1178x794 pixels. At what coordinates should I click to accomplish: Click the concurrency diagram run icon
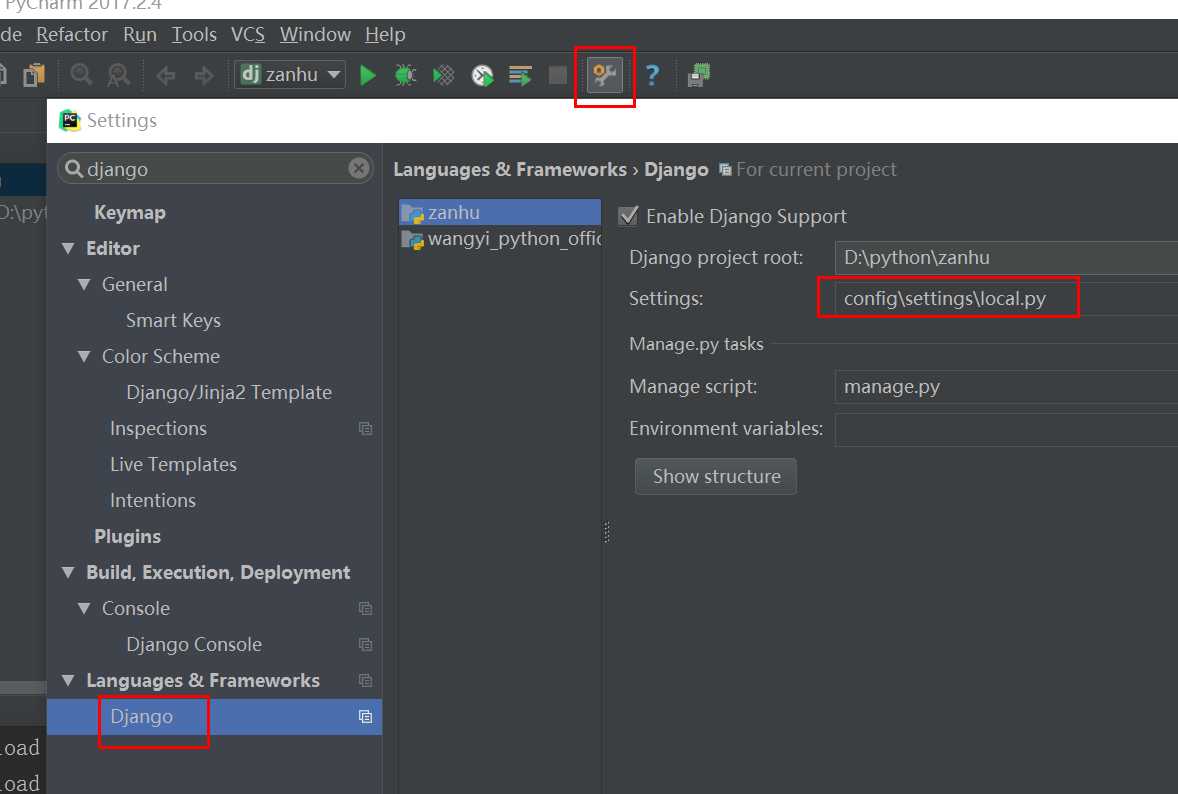(x=520, y=75)
